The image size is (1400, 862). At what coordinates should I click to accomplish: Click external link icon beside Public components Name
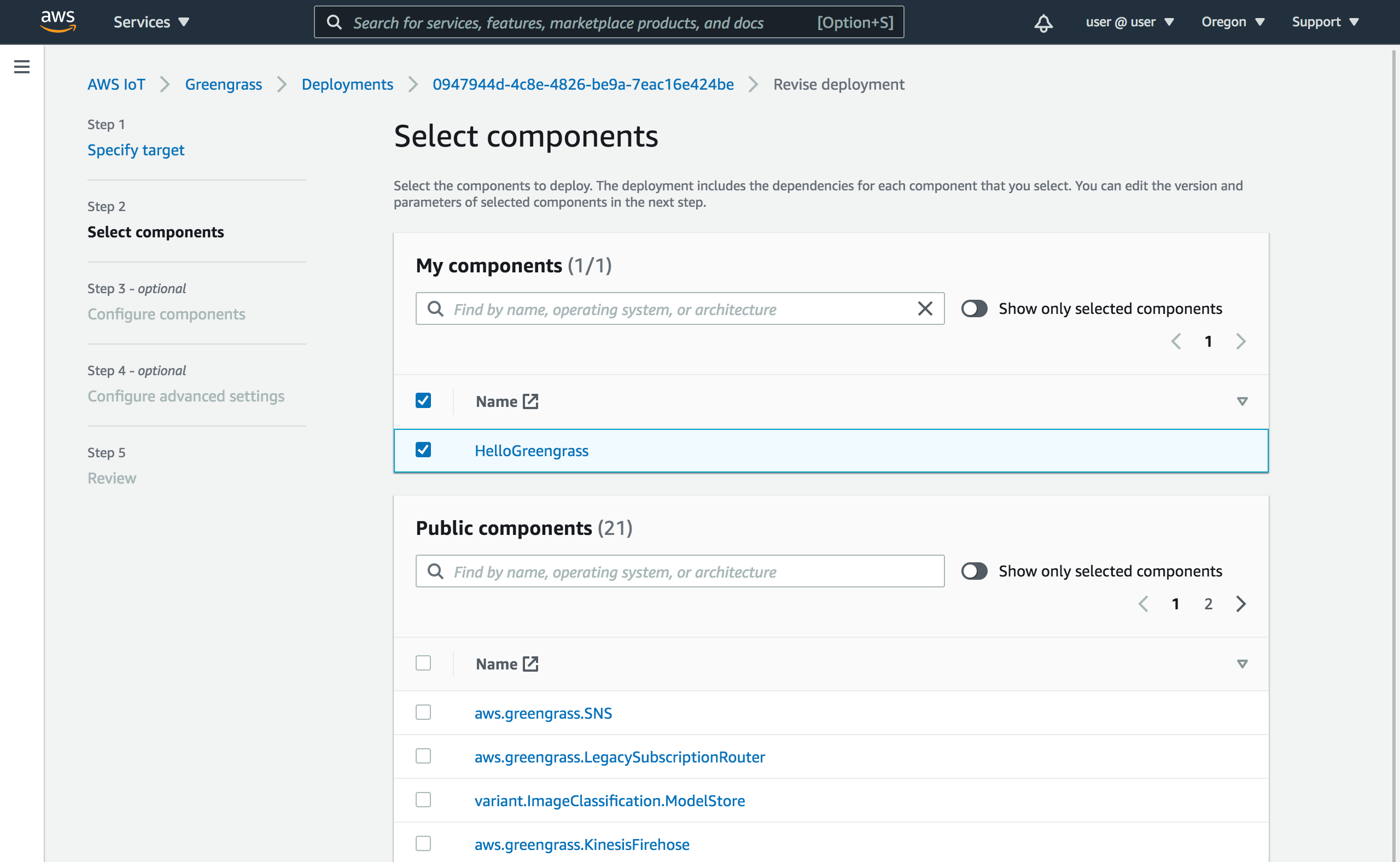[530, 663]
